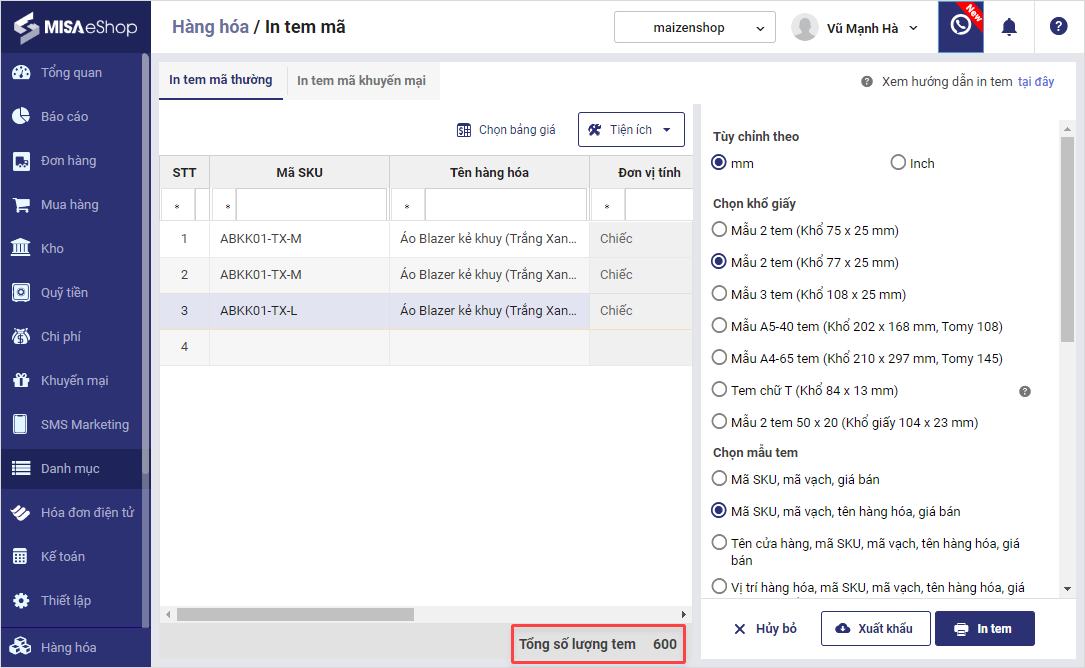The image size is (1085, 668).
Task: Click the Mua hàng cart icon
Action: [x=21, y=205]
